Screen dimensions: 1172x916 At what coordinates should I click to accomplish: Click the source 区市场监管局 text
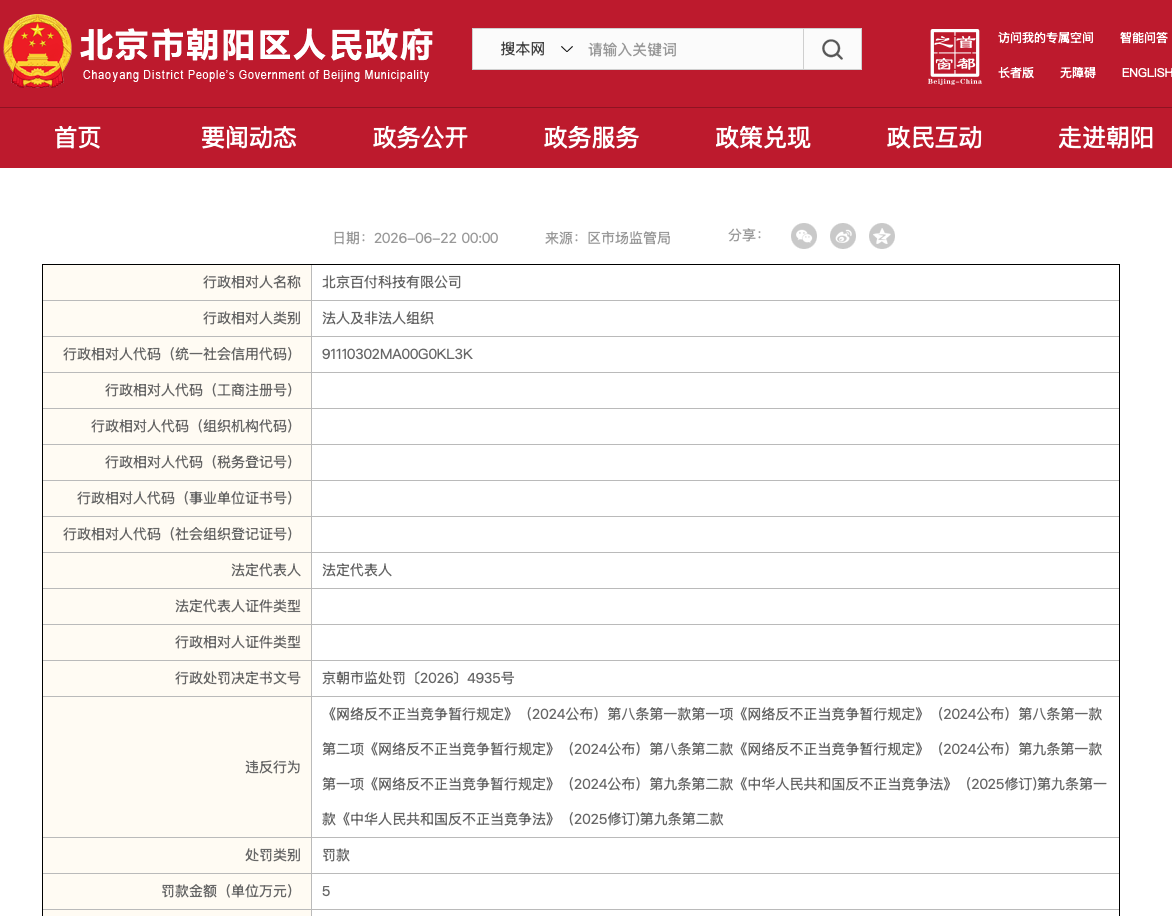(x=629, y=238)
